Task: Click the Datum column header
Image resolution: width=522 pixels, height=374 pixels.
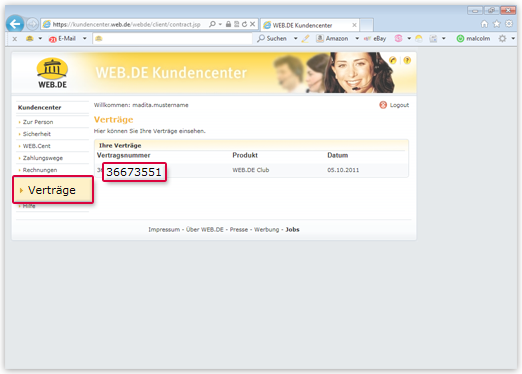Action: 338,155
